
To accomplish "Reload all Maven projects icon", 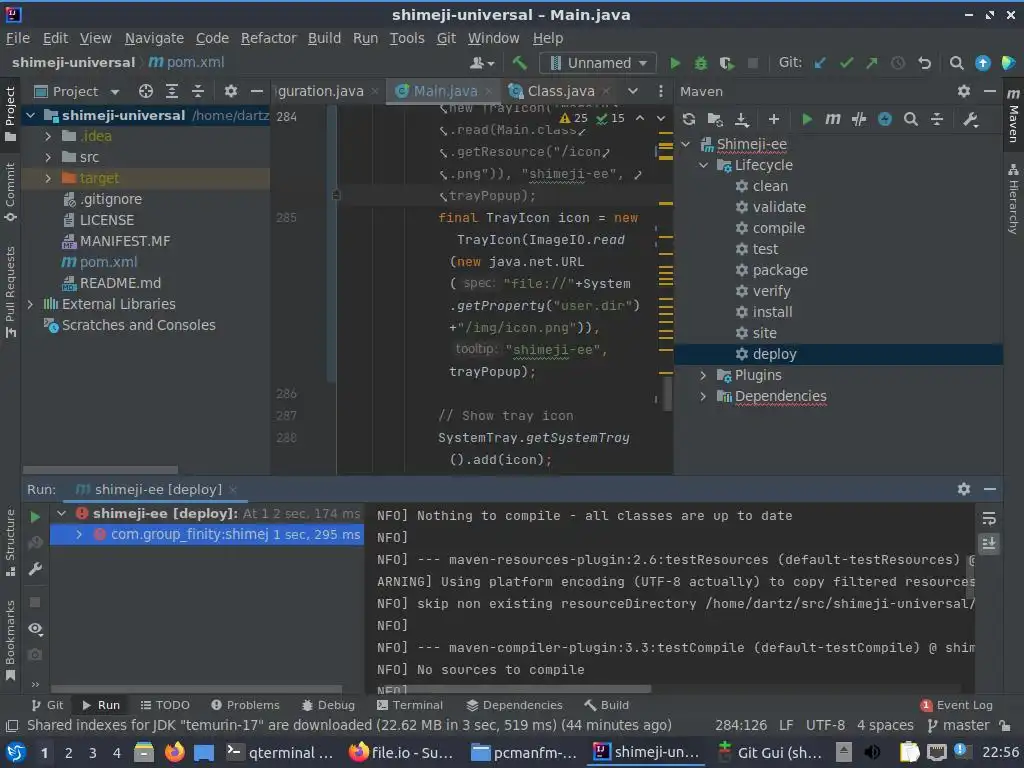I will (688, 119).
